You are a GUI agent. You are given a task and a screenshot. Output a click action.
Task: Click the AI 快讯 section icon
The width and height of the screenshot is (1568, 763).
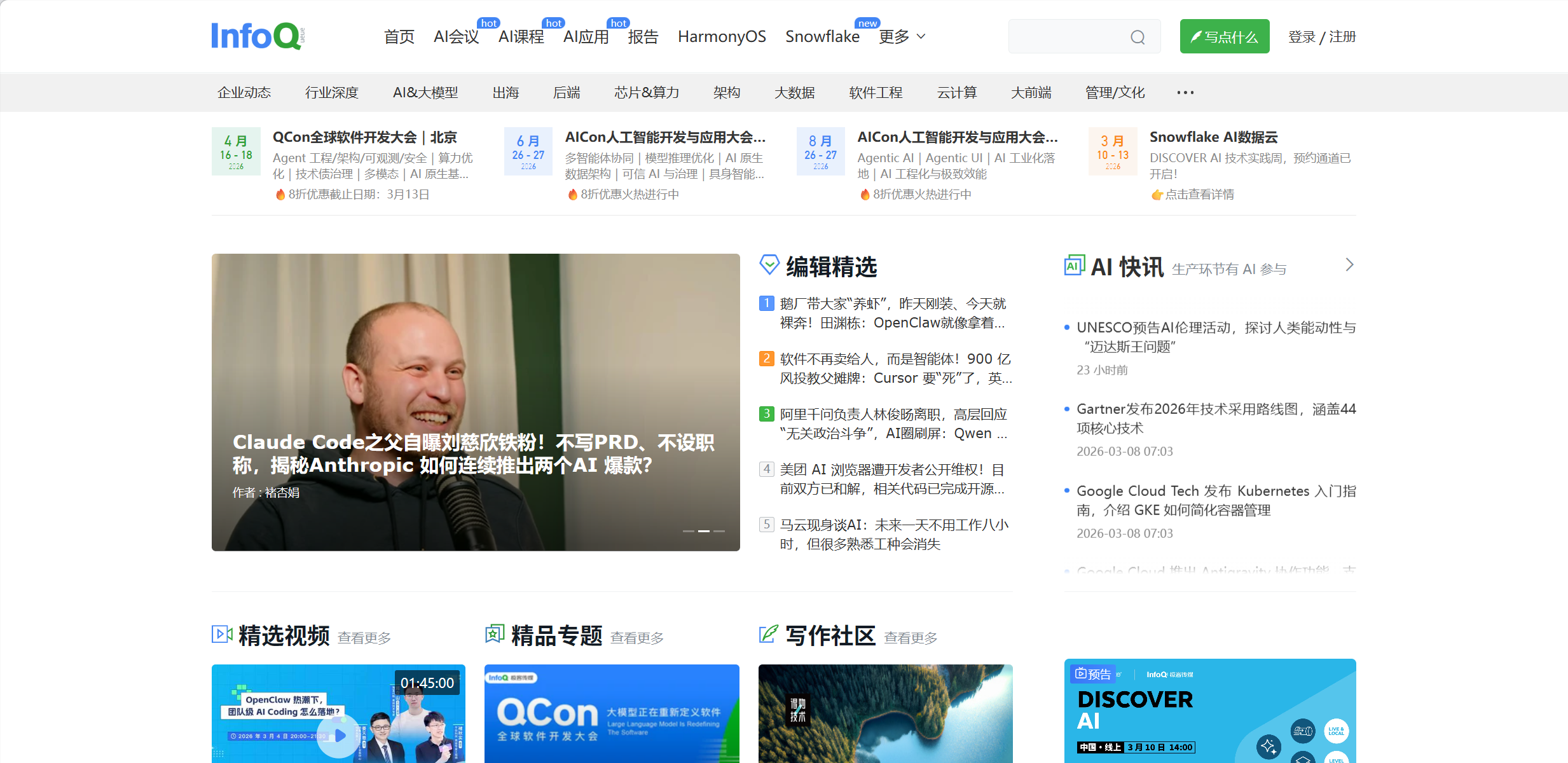coord(1074,266)
